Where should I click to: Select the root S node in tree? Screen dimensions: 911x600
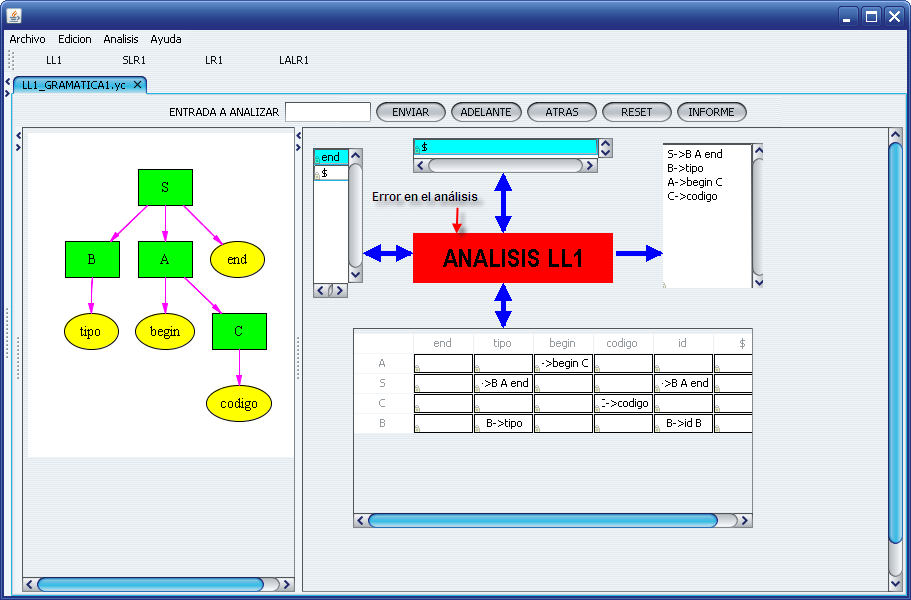tap(165, 187)
